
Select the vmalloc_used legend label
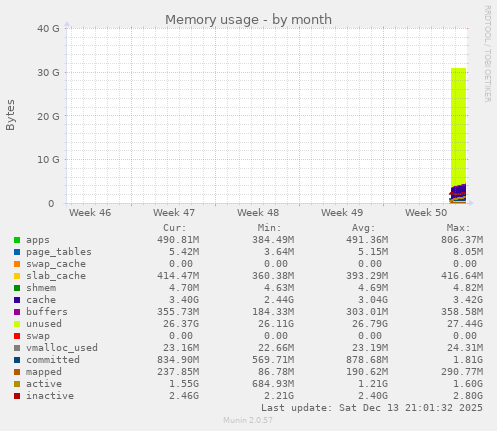click(62, 348)
